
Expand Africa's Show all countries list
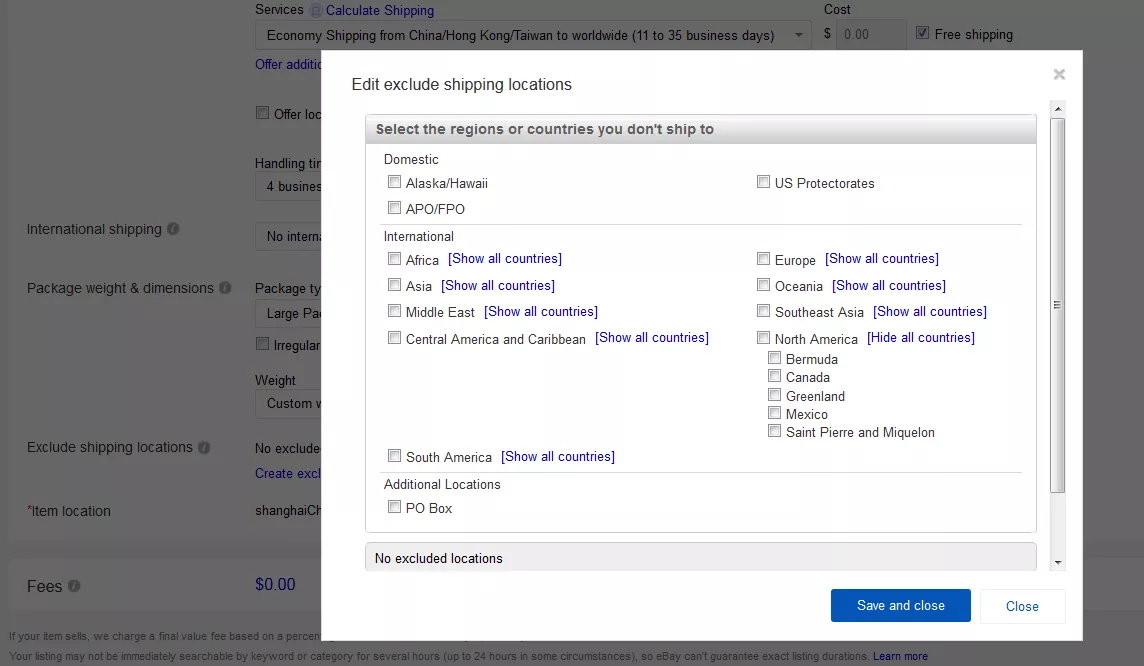504,259
